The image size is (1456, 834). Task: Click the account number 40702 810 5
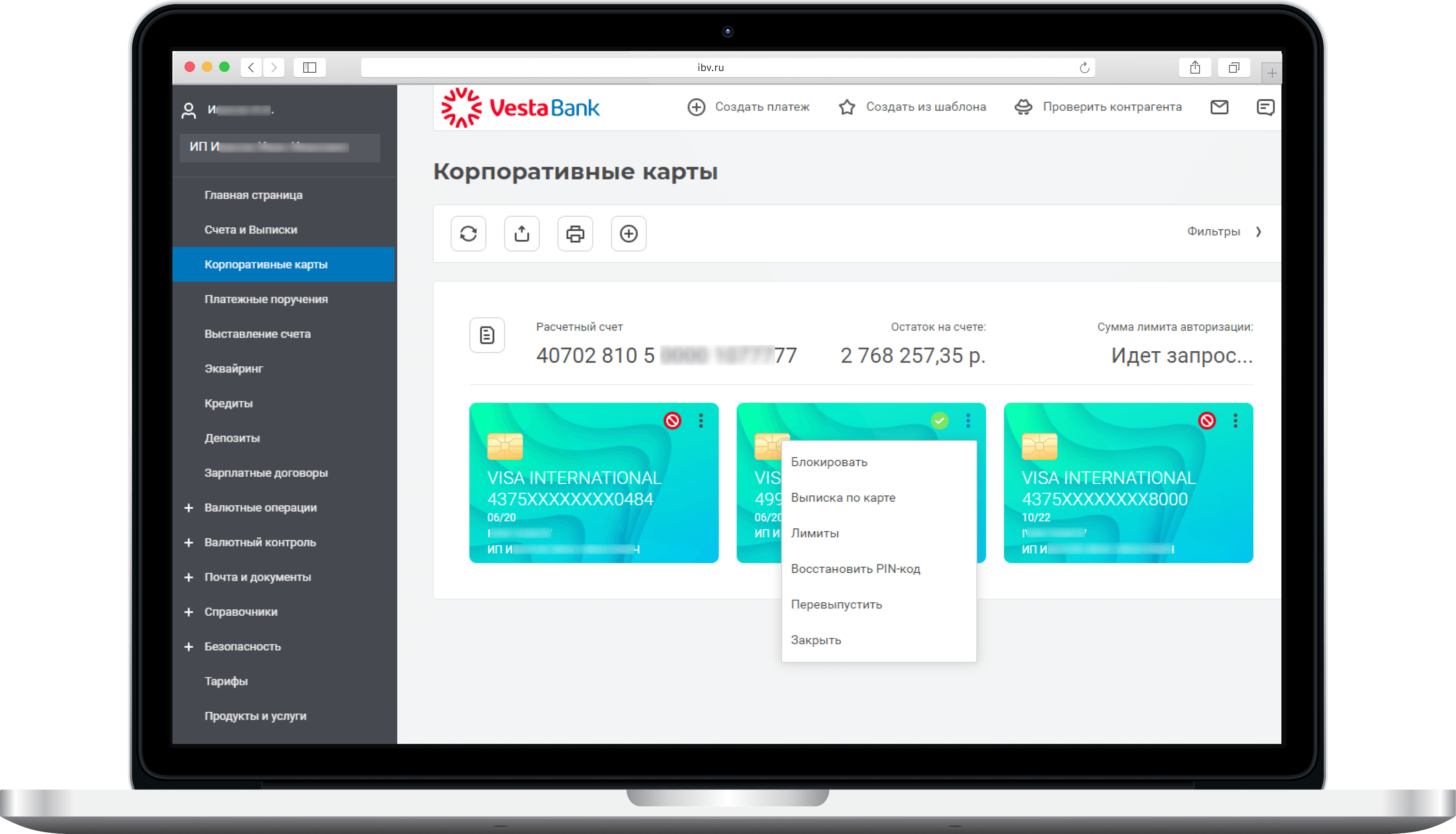tap(666, 356)
